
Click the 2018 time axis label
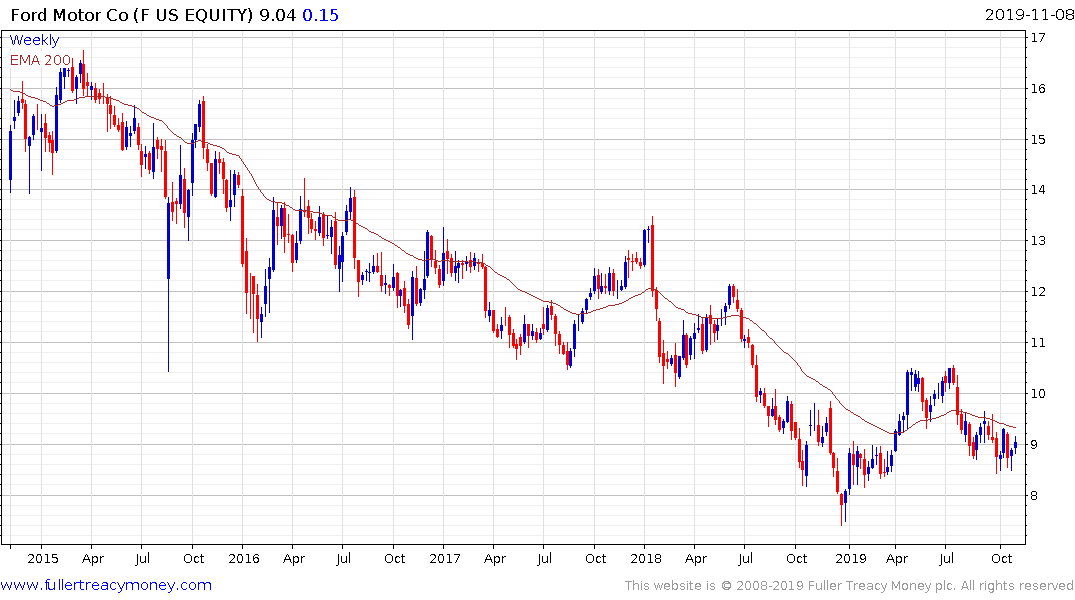(646, 558)
